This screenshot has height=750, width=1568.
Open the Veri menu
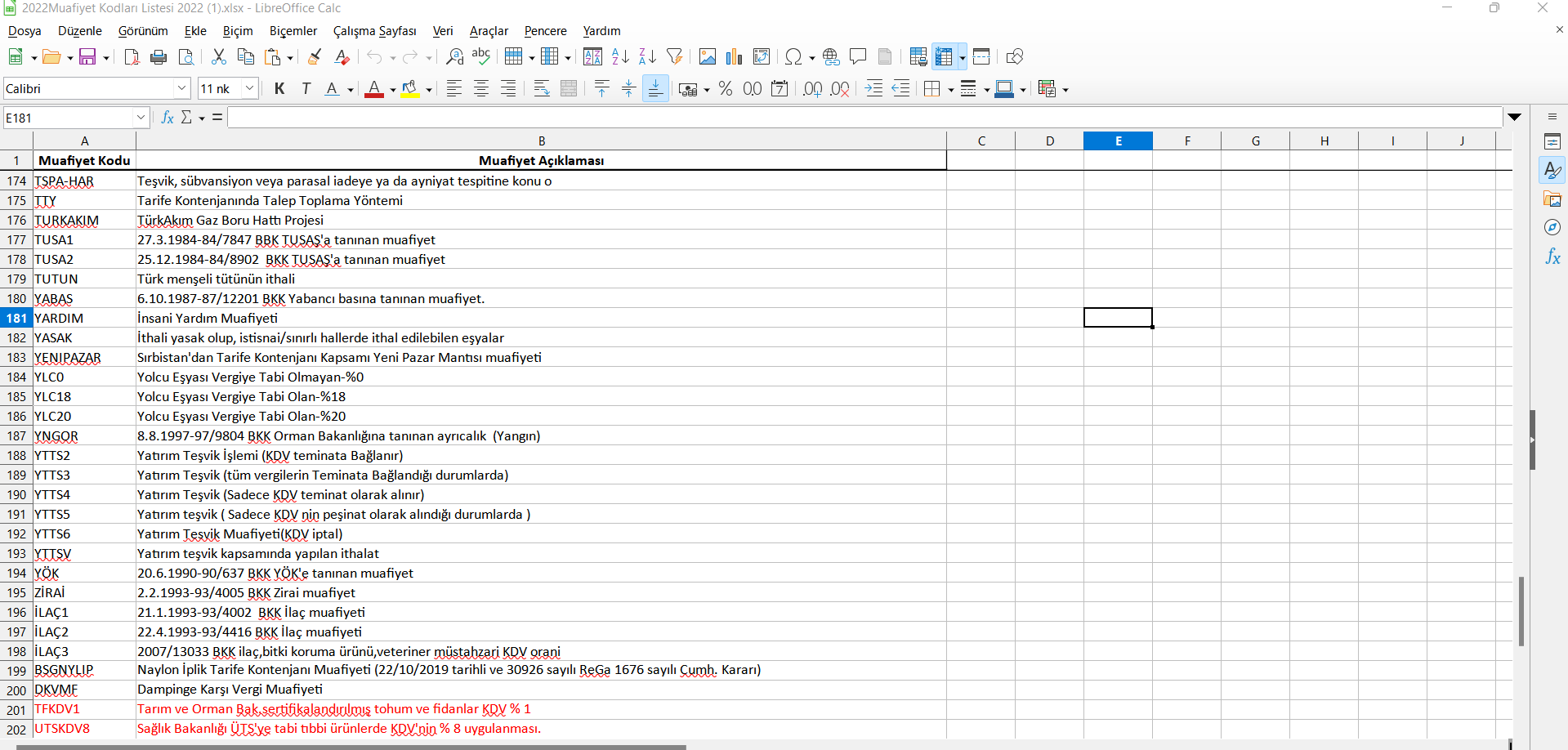pyautogui.click(x=443, y=31)
